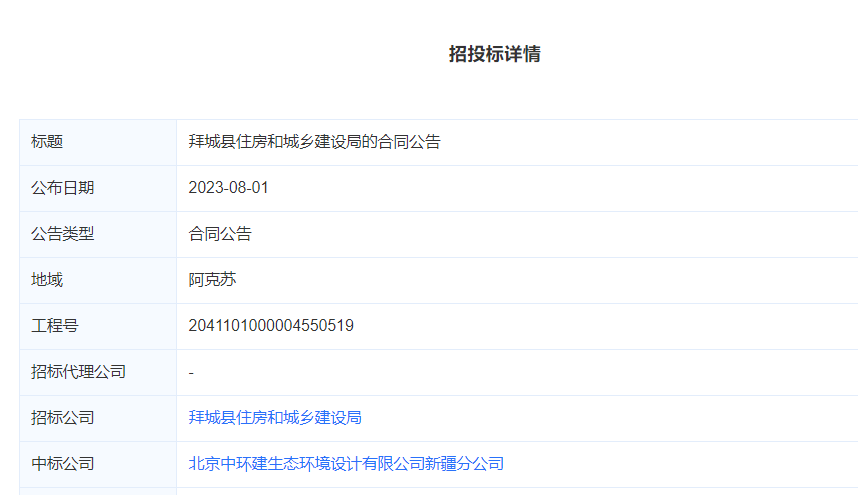Click the 招标公司 row label

tap(63, 418)
